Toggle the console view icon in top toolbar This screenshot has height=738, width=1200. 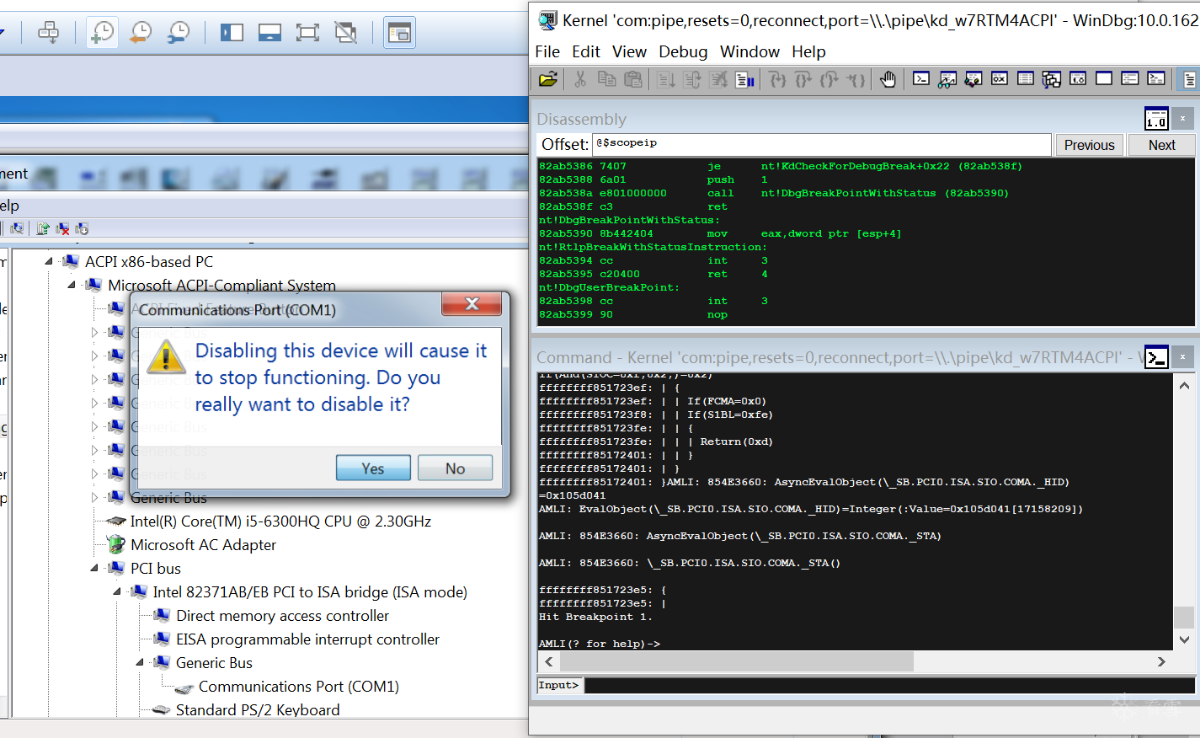[x=400, y=32]
